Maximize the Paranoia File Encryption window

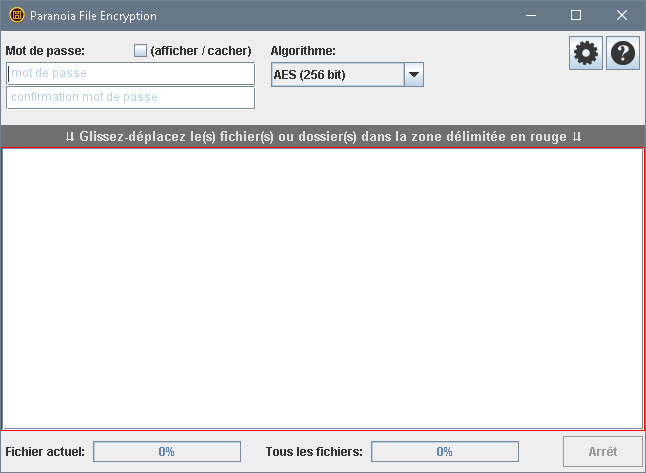(576, 16)
